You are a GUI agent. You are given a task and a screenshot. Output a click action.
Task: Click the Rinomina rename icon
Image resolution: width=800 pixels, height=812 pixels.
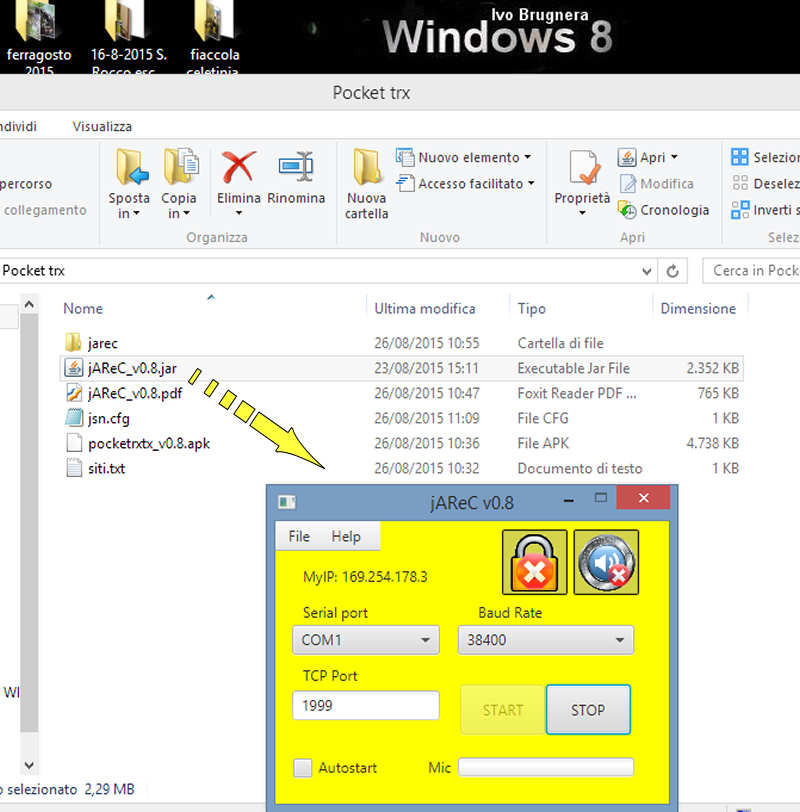tap(296, 167)
